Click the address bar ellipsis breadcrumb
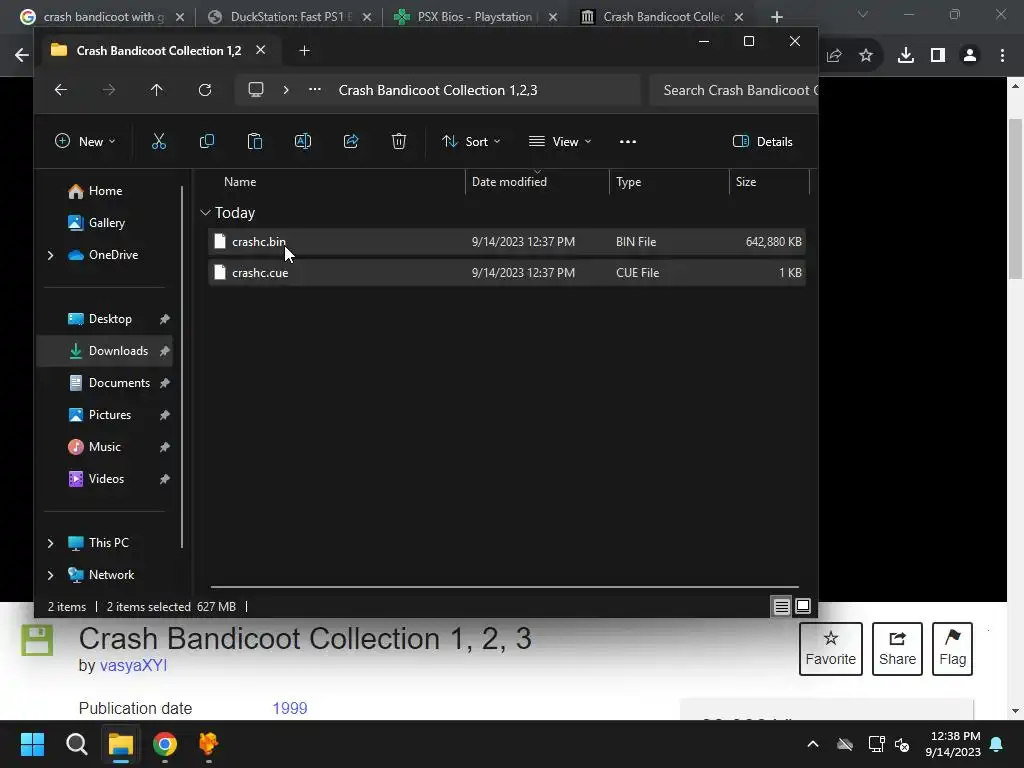 click(315, 90)
